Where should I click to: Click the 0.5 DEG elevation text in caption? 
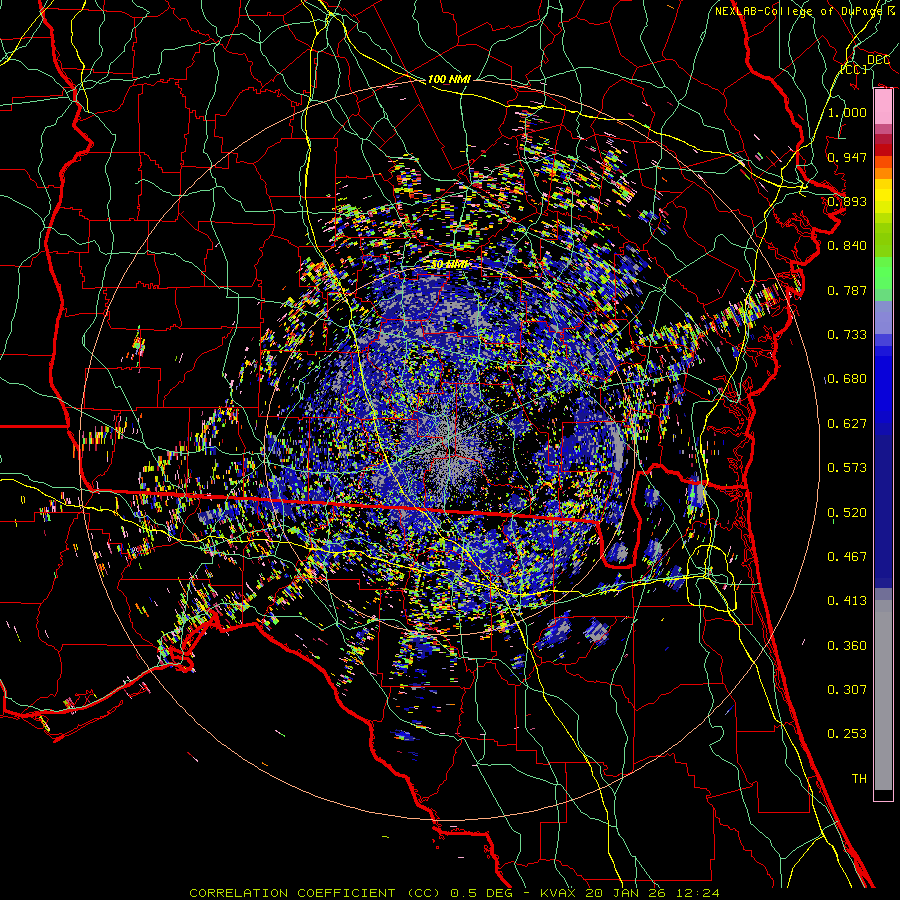click(x=482, y=893)
